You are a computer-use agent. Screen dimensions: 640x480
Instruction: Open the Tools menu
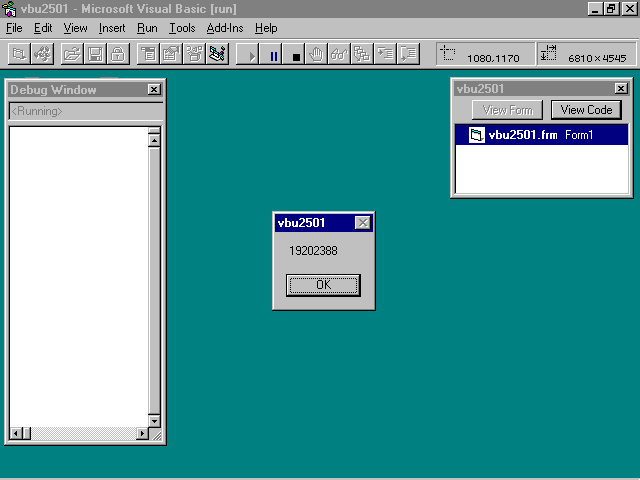(x=182, y=28)
